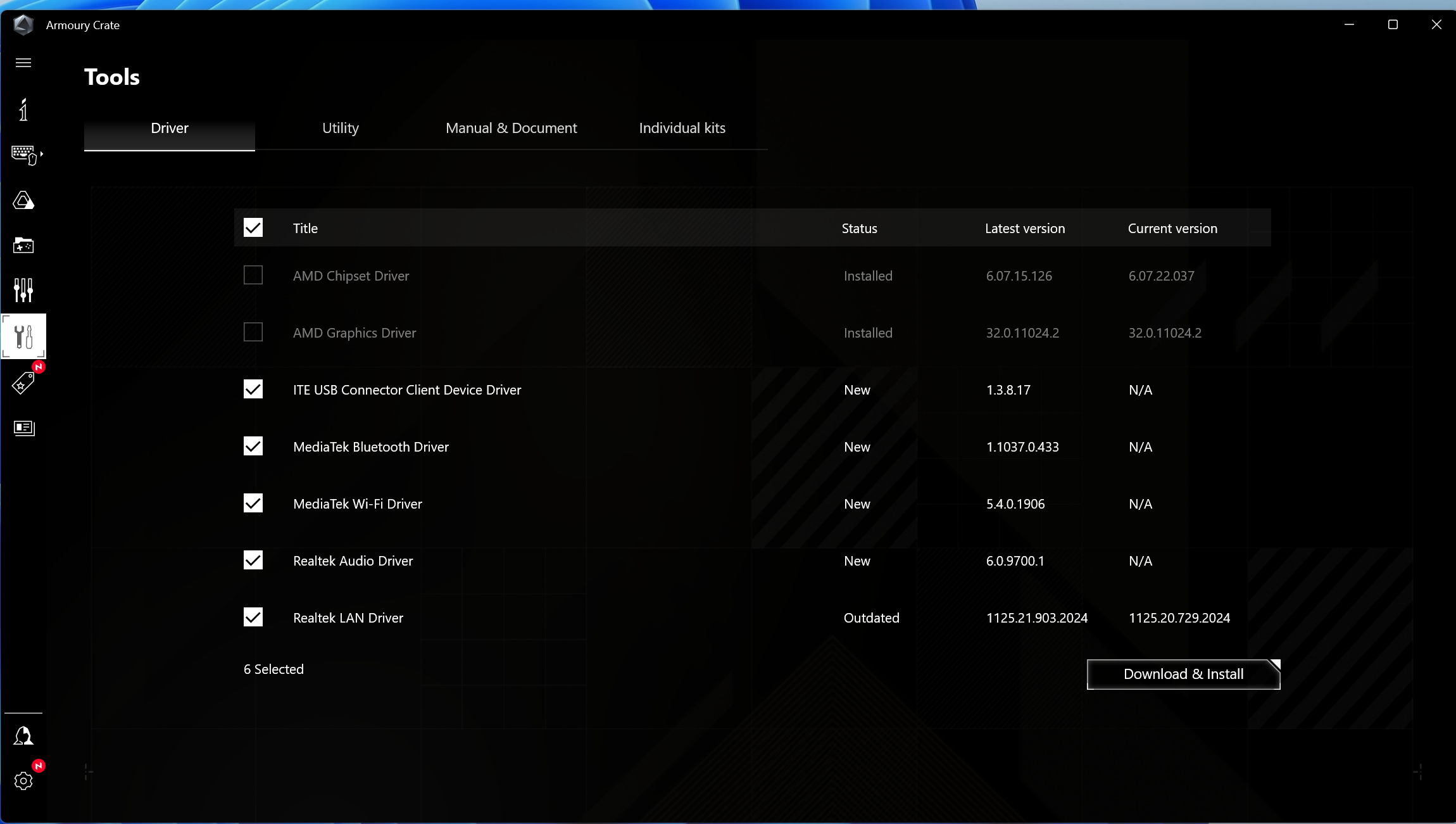The width and height of the screenshot is (1456, 824).
Task: Open the Device keyboard and mouse icon
Action: (23, 155)
